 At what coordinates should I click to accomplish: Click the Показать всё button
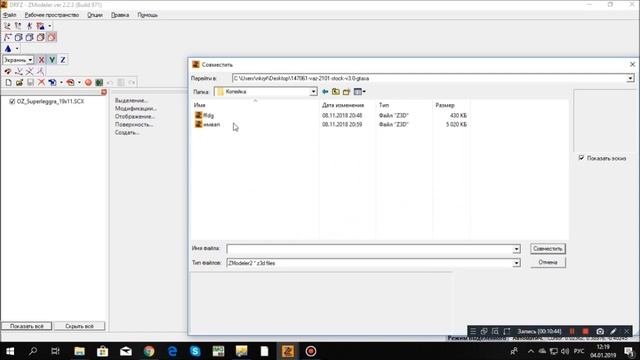point(27,326)
